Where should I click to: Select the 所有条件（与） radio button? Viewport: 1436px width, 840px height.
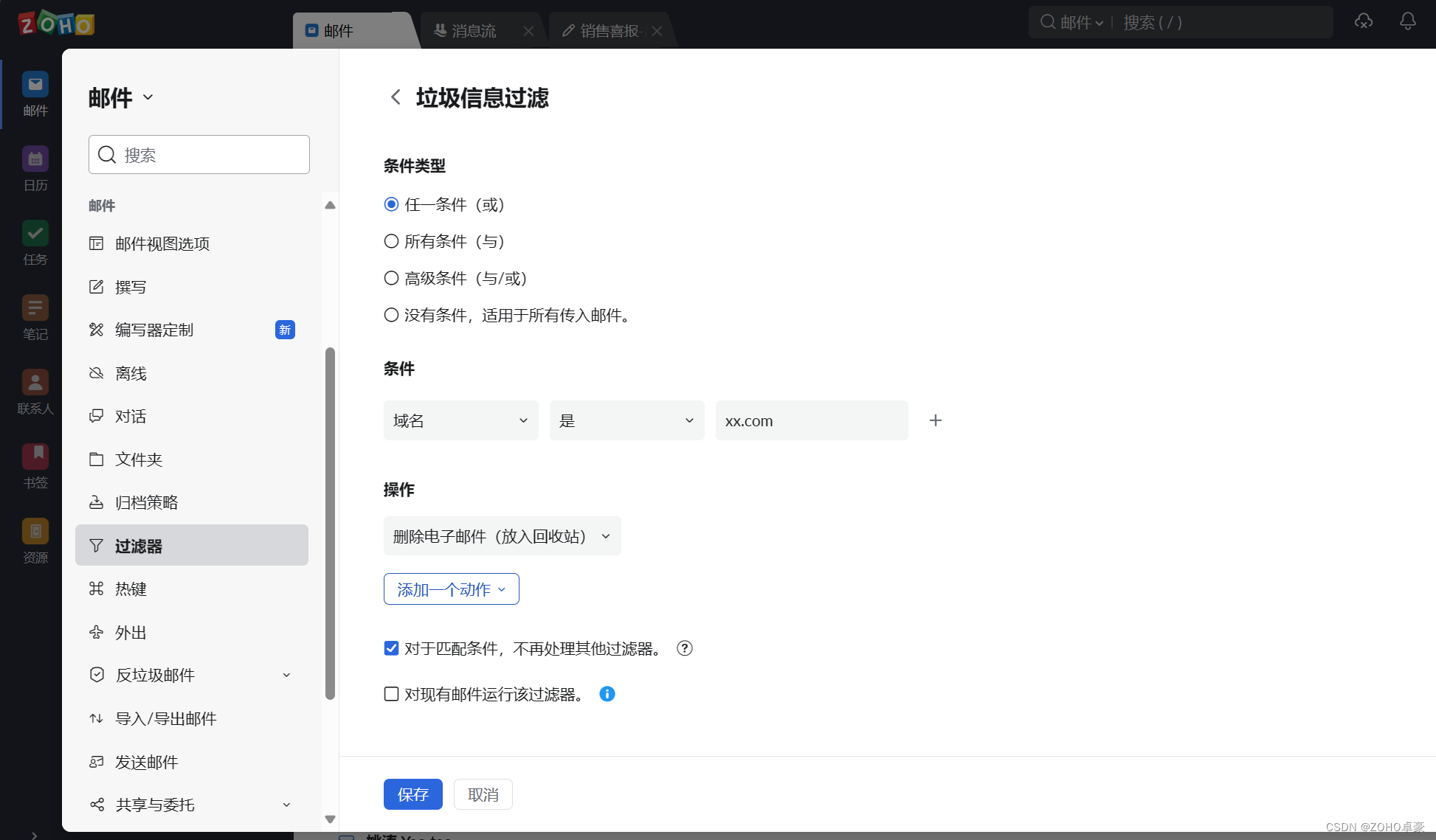391,241
